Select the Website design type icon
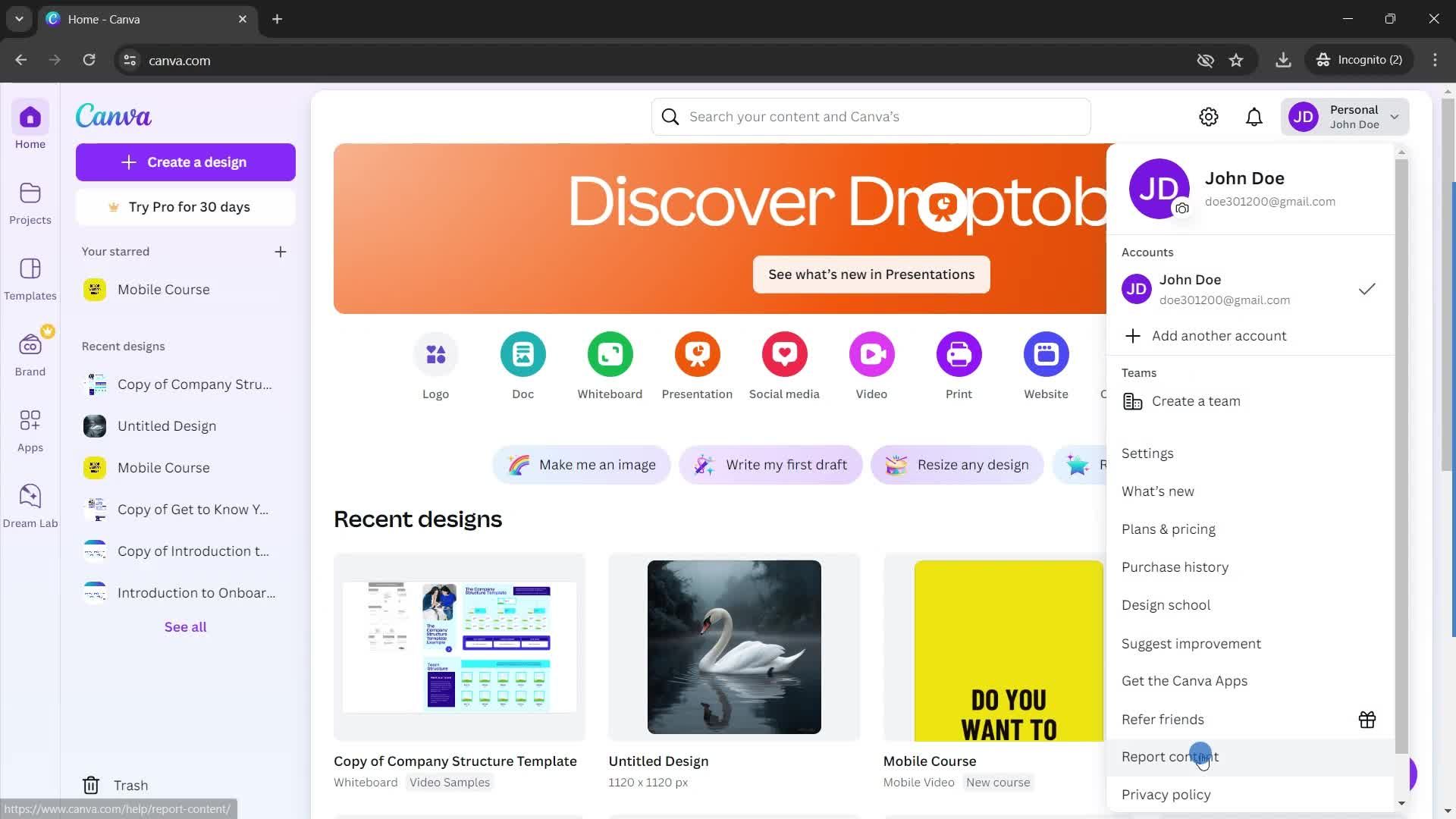This screenshot has width=1456, height=819. point(1046,354)
